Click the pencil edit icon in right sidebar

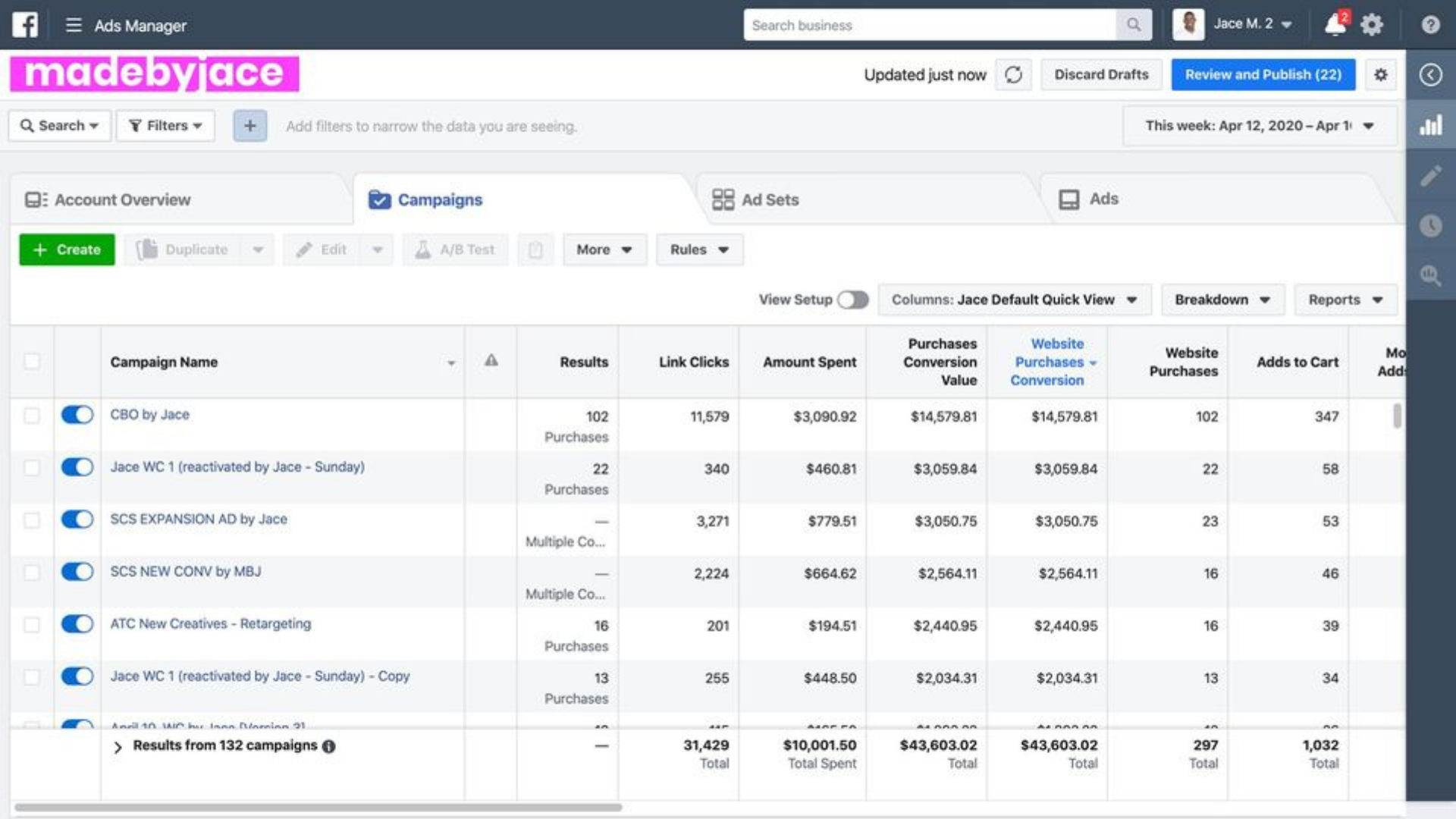pyautogui.click(x=1430, y=176)
